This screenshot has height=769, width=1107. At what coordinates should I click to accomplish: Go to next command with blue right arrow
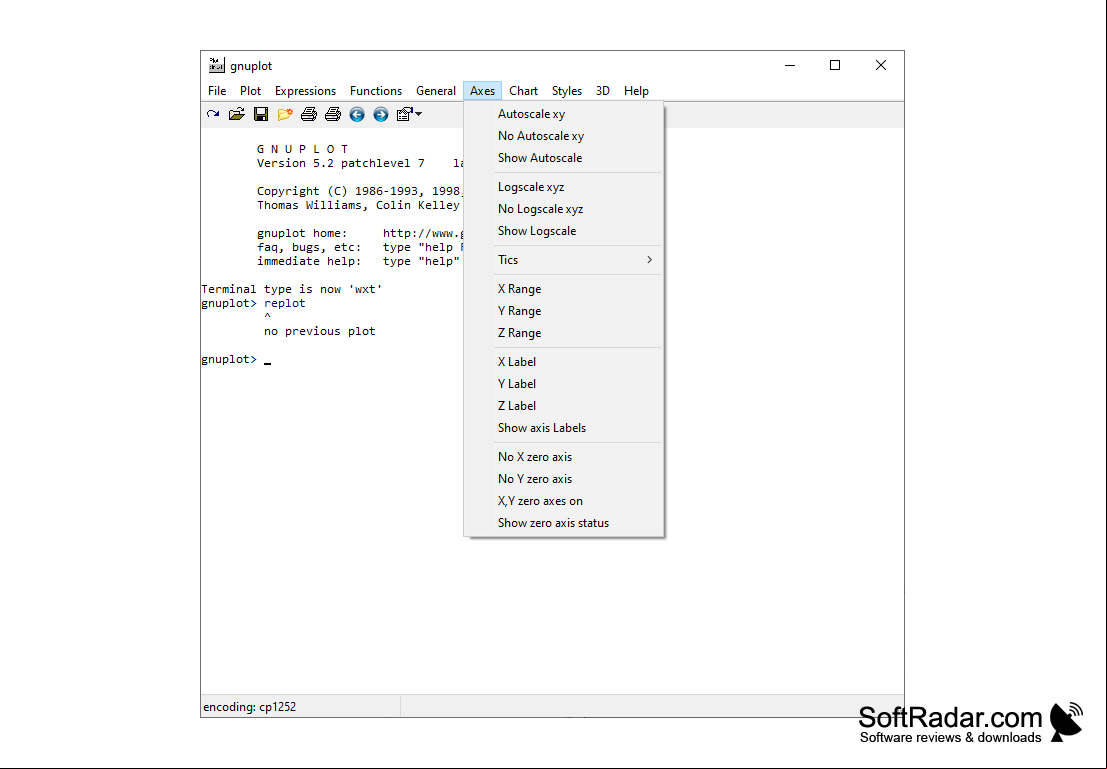coord(381,114)
